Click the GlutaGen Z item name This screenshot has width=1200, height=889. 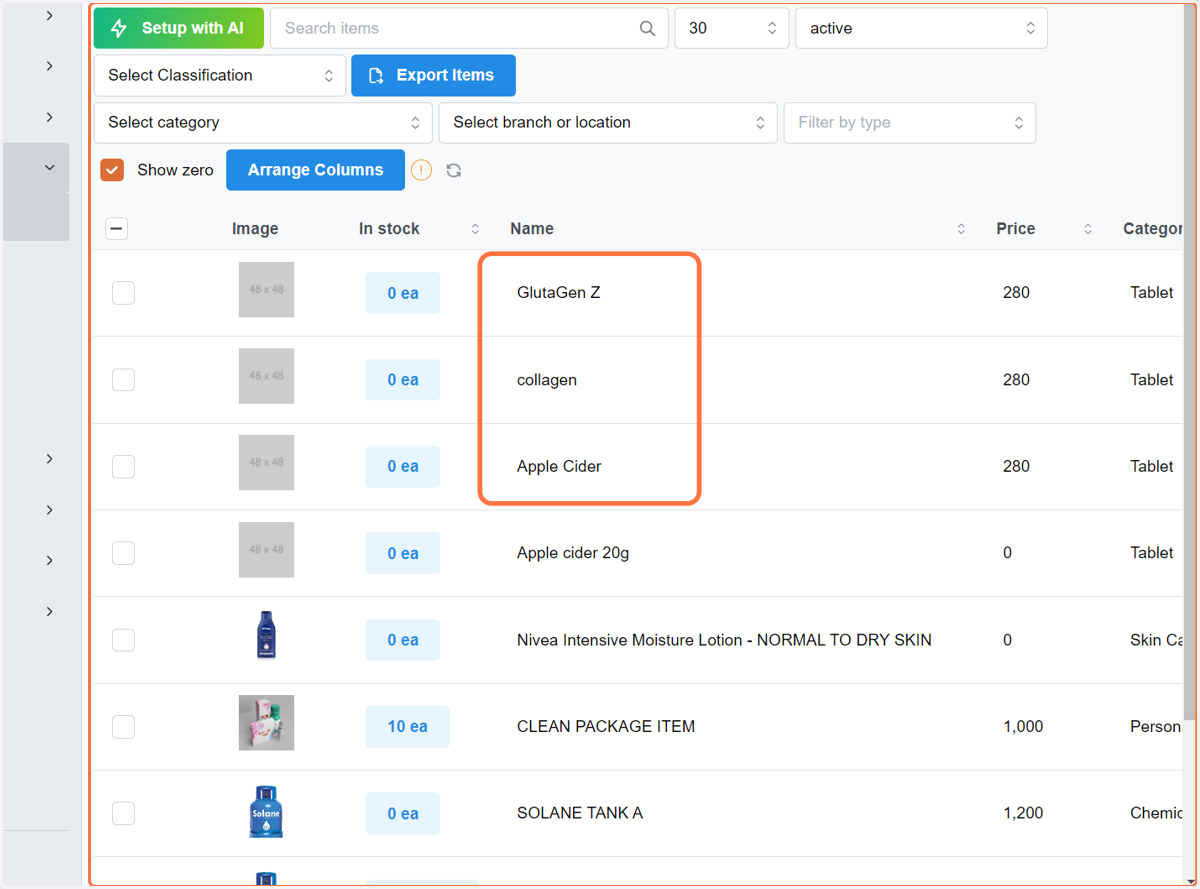558,293
